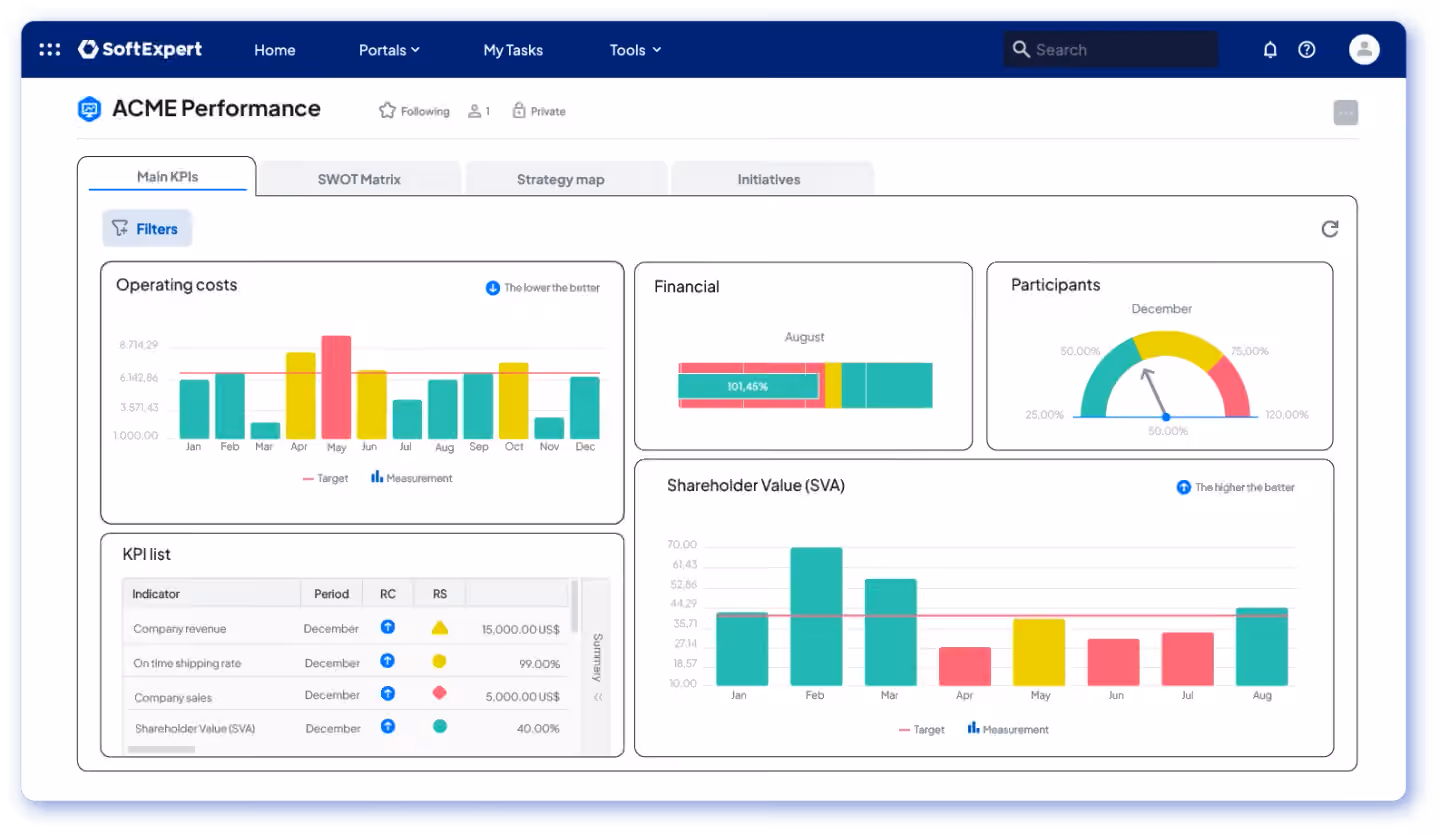Image resolution: width=1440 pixels, height=835 pixels.
Task: Click the Company revenue yellow triangle status
Action: (x=439, y=628)
